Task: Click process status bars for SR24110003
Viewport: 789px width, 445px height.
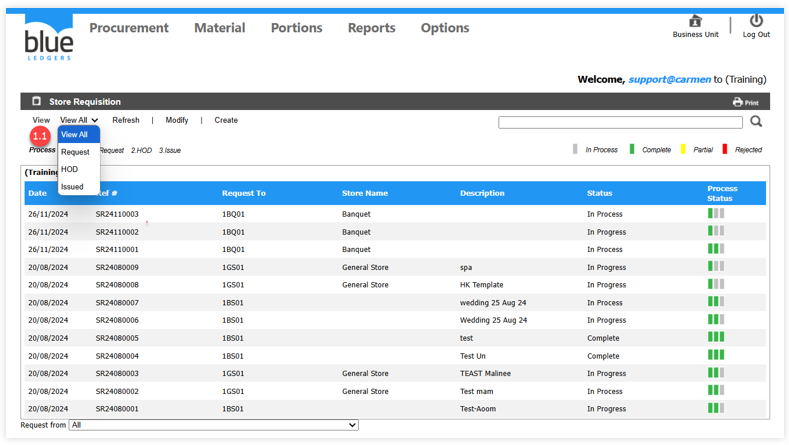Action: pos(716,214)
